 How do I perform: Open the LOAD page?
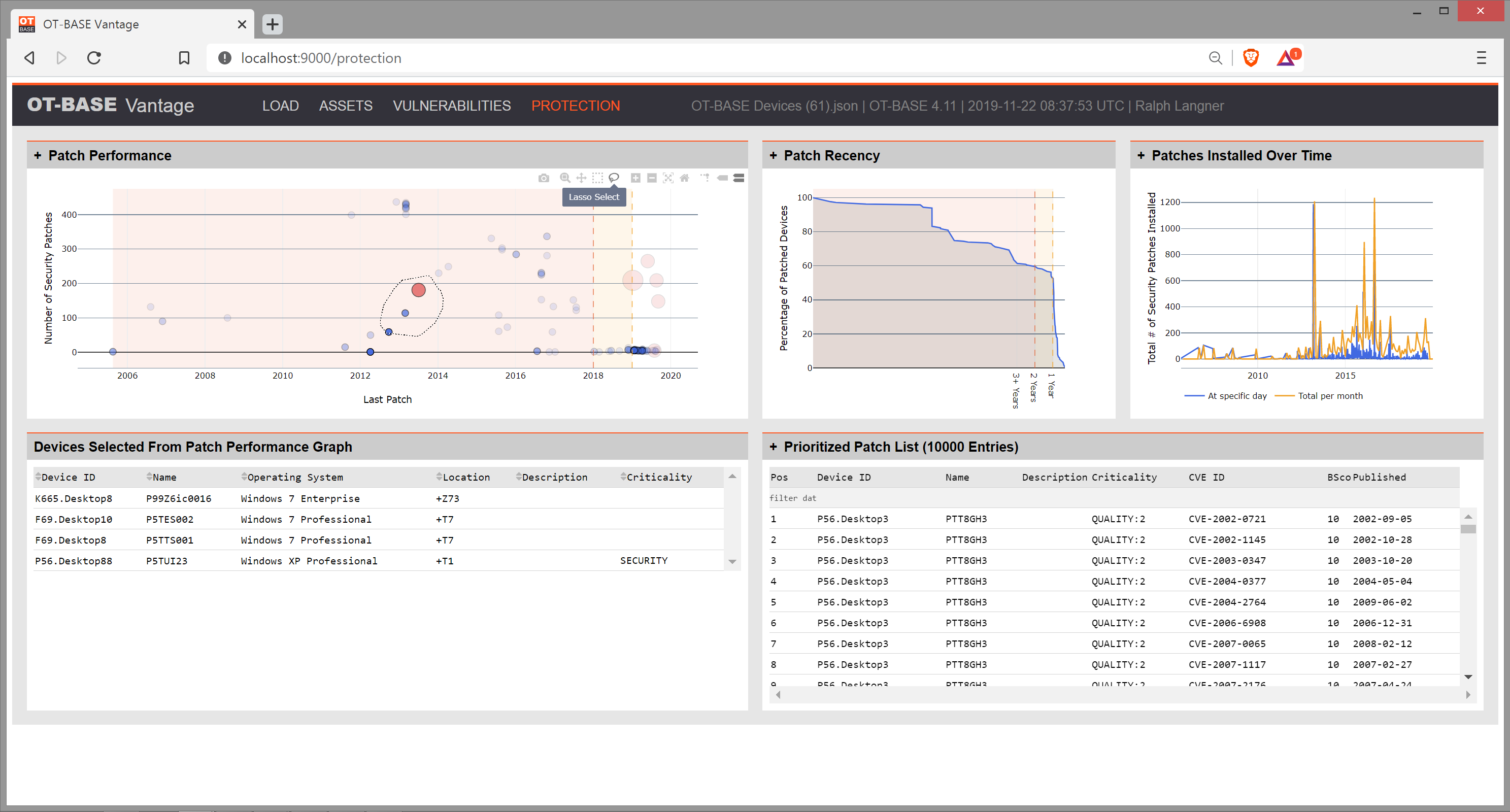point(280,106)
